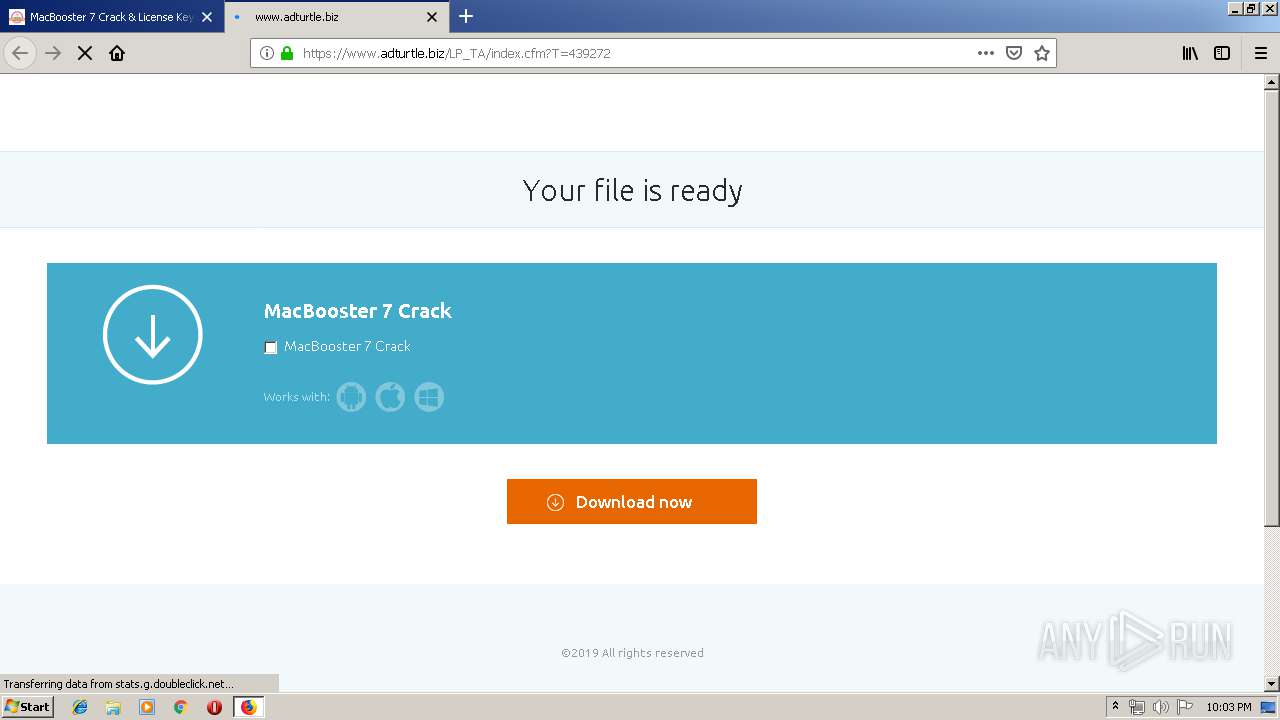Bookmark this page with star icon
This screenshot has width=1280, height=720.
(1042, 53)
